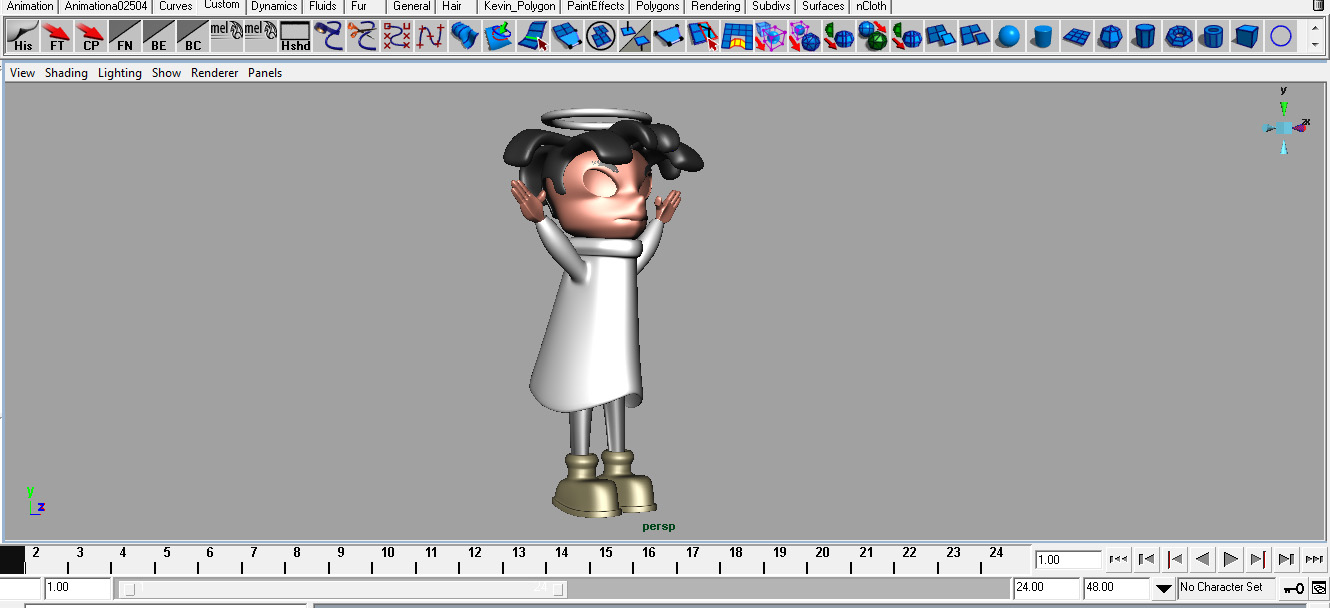The height and width of the screenshot is (608, 1330).
Task: Click the range slider bar
Action: click(x=341, y=588)
